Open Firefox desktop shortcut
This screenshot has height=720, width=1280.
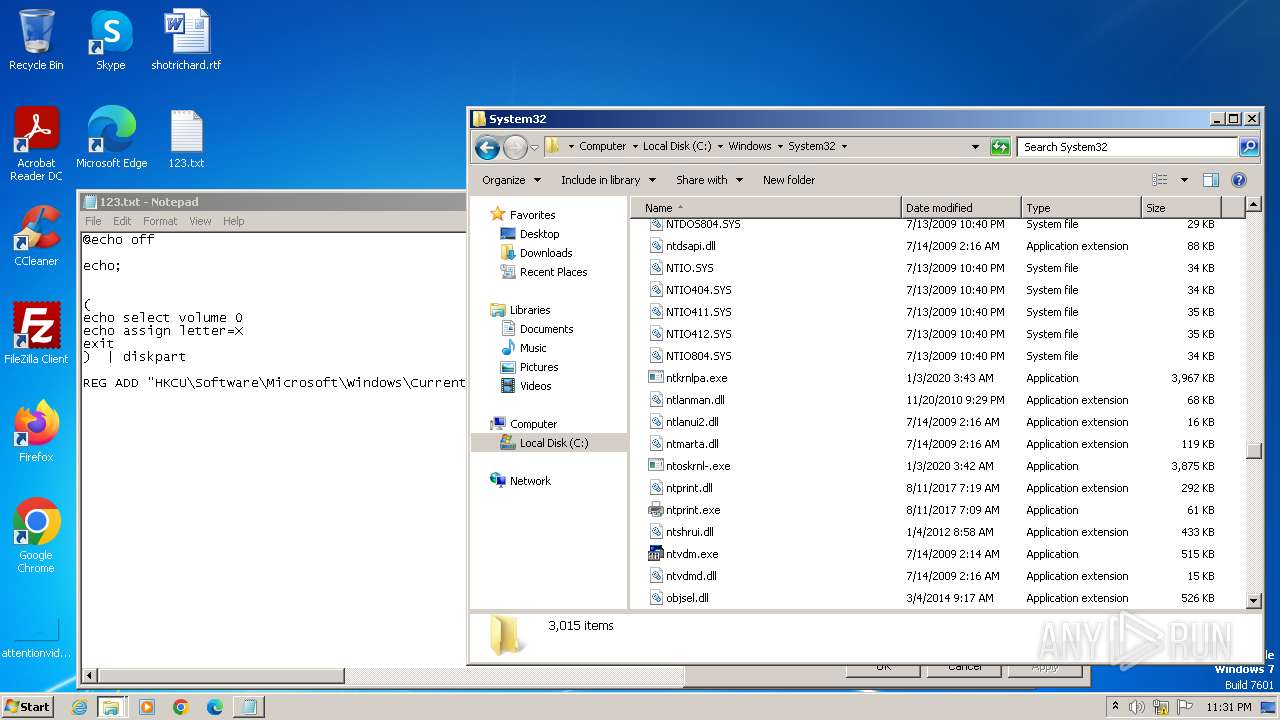point(36,432)
